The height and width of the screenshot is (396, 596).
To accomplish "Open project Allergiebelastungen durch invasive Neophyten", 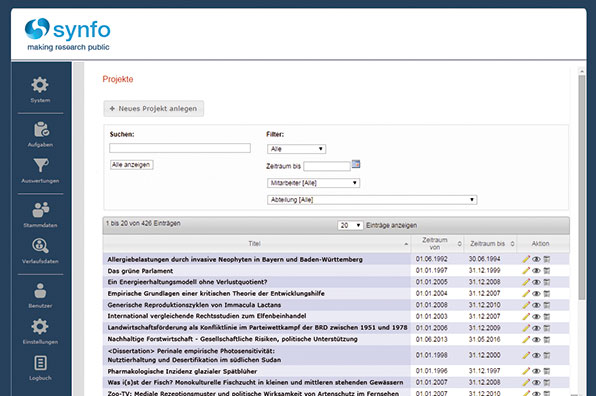I will pos(235,260).
